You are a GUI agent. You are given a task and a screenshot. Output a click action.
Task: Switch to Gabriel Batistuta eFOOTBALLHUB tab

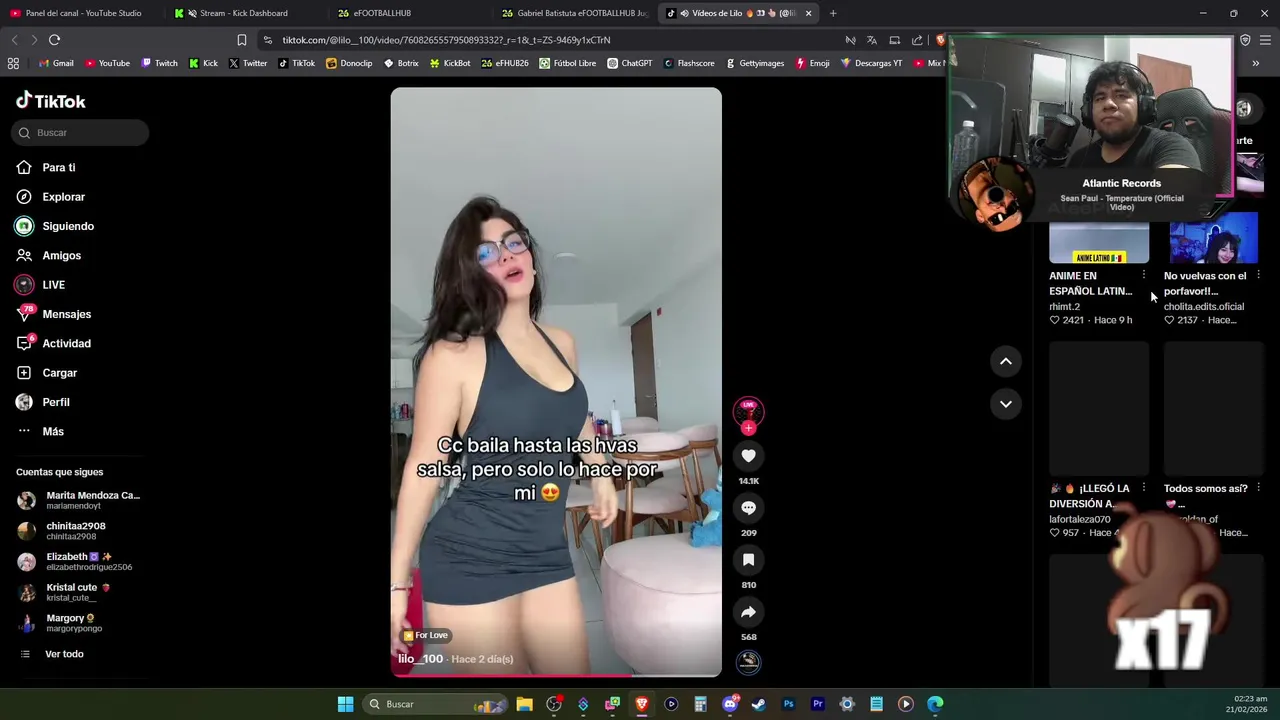click(575, 13)
